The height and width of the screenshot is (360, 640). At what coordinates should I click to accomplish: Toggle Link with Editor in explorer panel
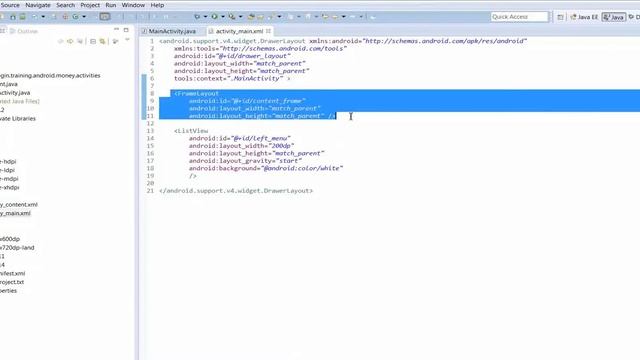(x=102, y=41)
